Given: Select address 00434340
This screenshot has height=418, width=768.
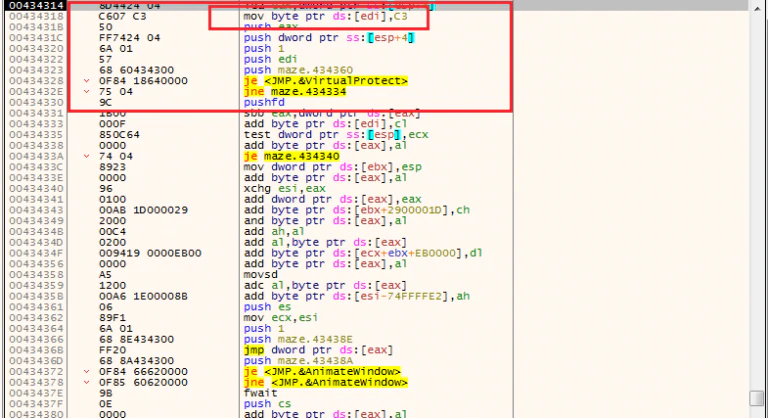Looking at the screenshot, I should click(x=36, y=189).
